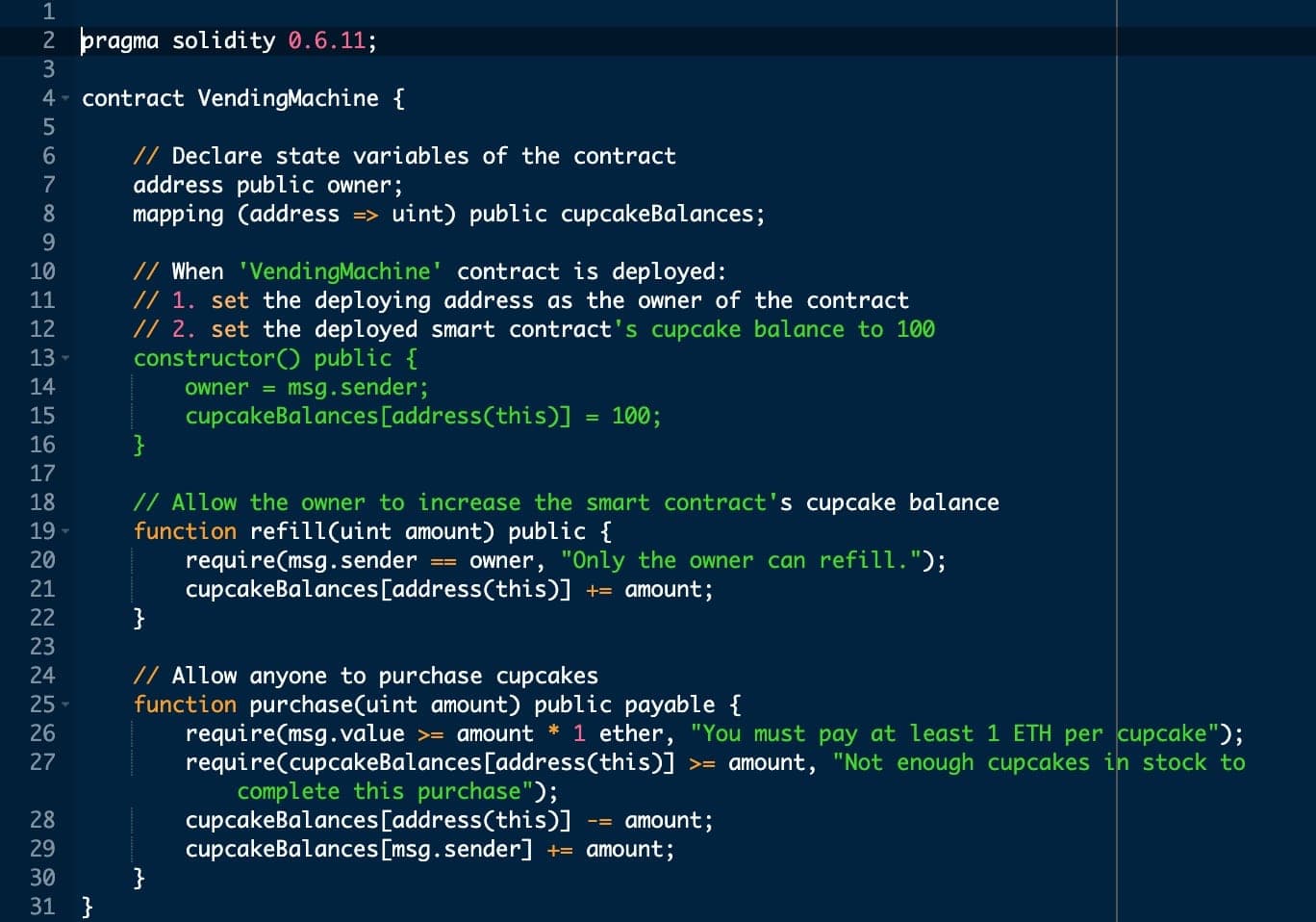This screenshot has width=1316, height=922.
Task: Click the comment on line 6
Action: (x=404, y=155)
